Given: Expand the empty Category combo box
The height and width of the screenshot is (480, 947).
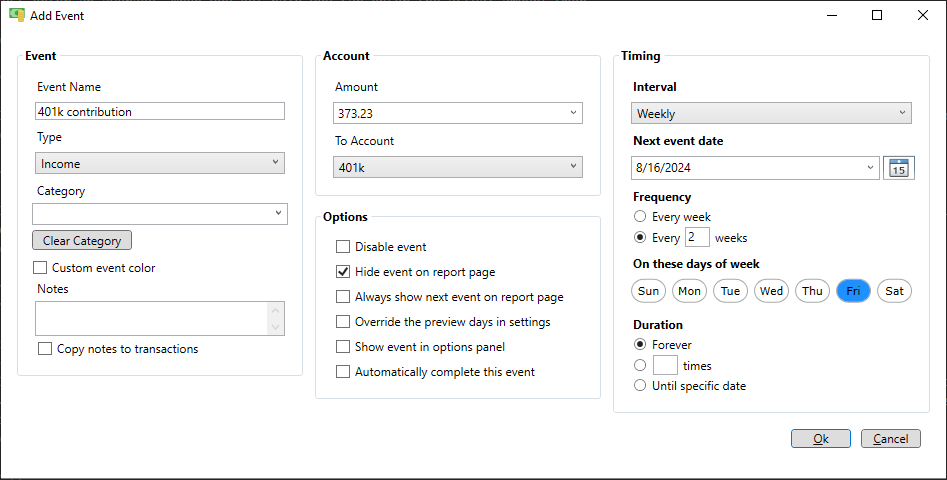Looking at the screenshot, I should 160,214.
